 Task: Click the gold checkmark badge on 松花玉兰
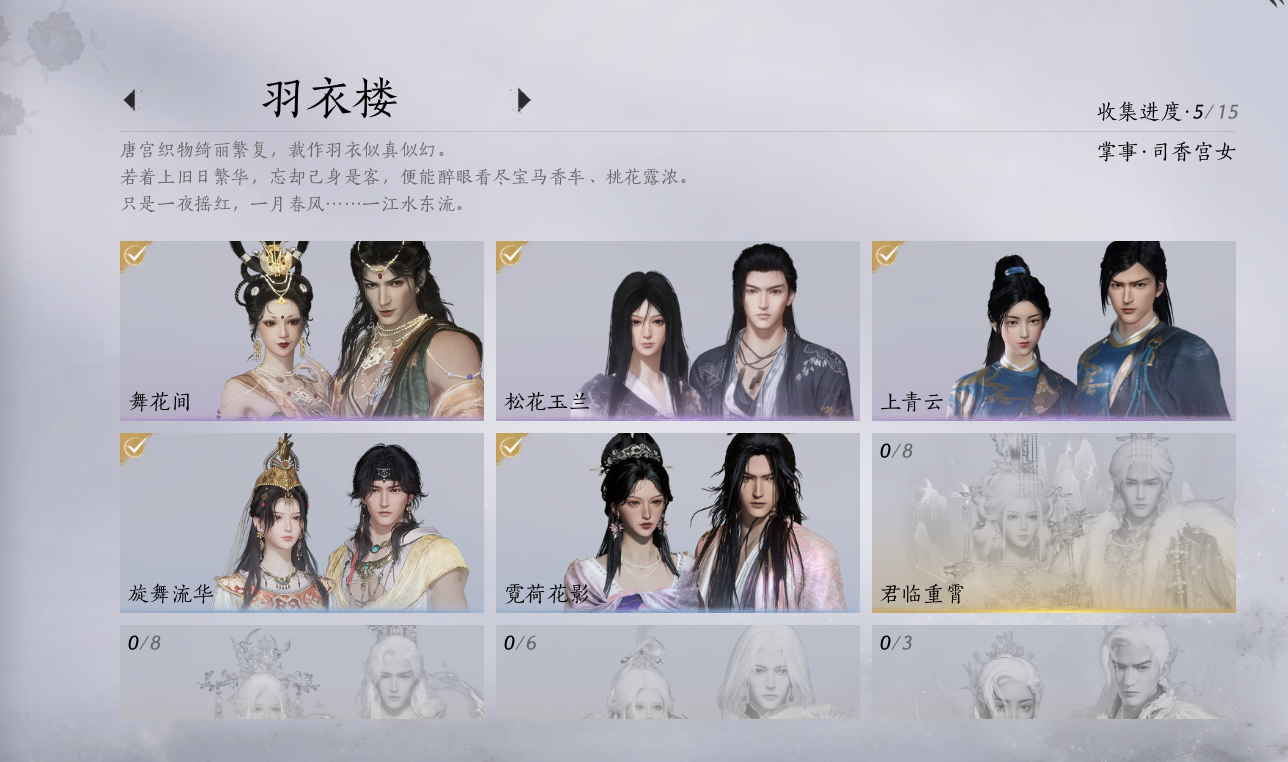click(511, 256)
